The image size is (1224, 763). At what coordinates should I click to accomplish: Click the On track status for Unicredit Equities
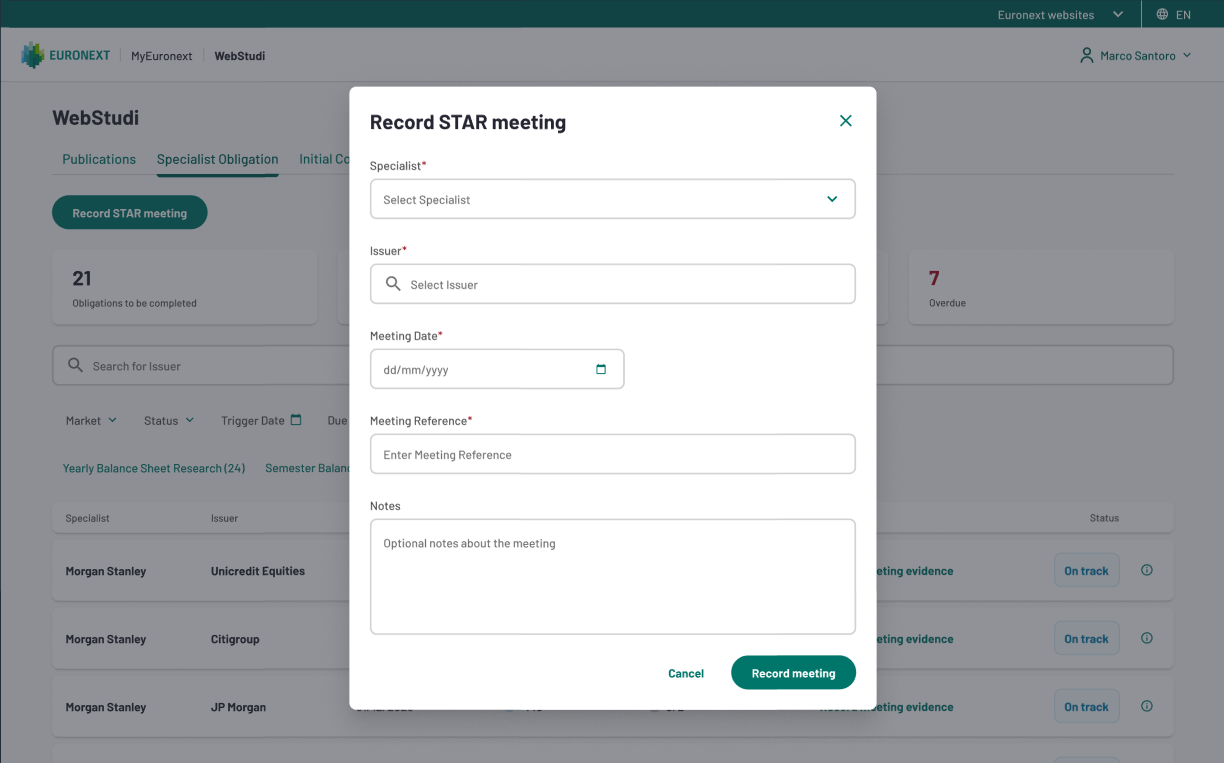coord(1086,571)
